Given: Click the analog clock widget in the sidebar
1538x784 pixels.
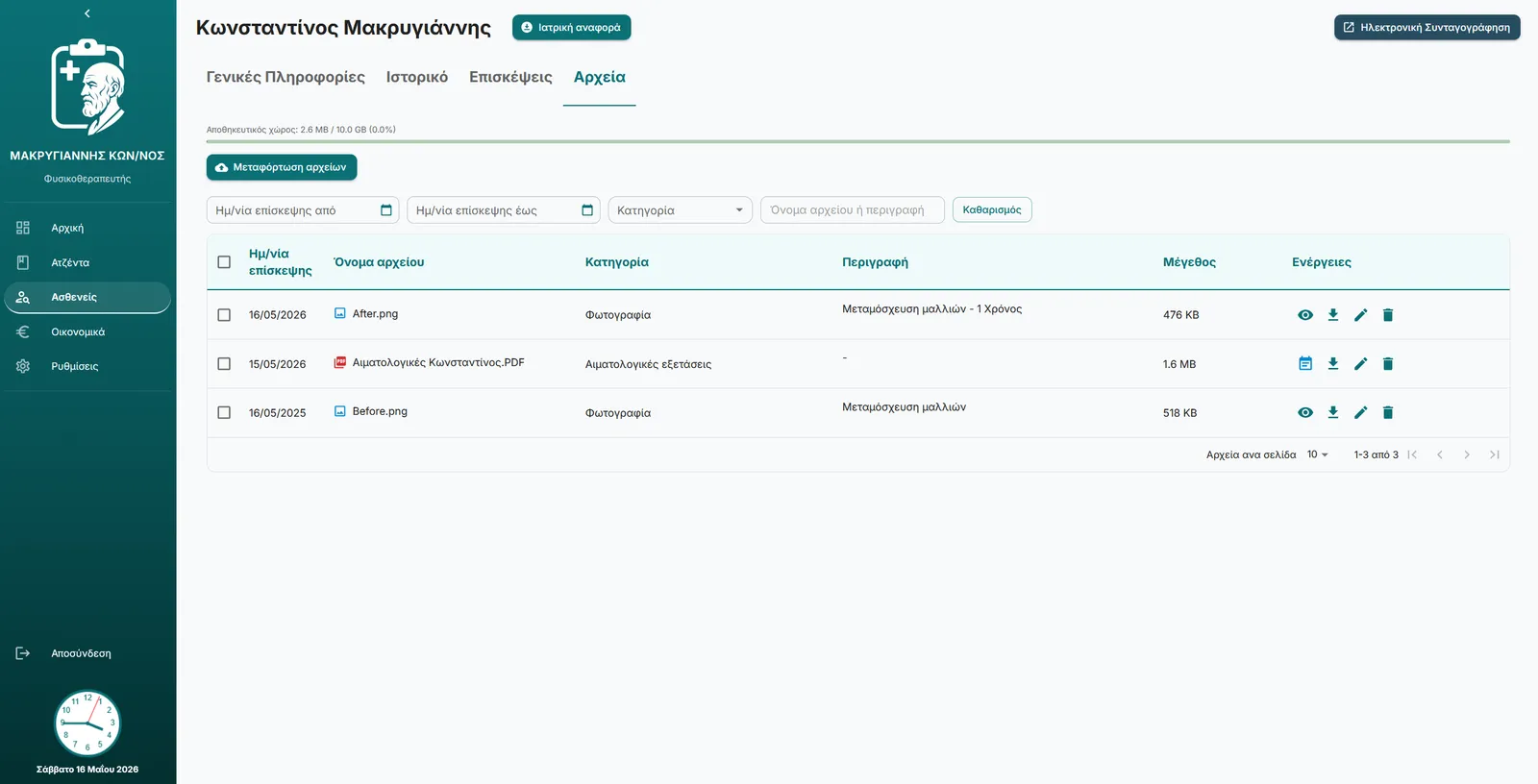Looking at the screenshot, I should [x=87, y=723].
